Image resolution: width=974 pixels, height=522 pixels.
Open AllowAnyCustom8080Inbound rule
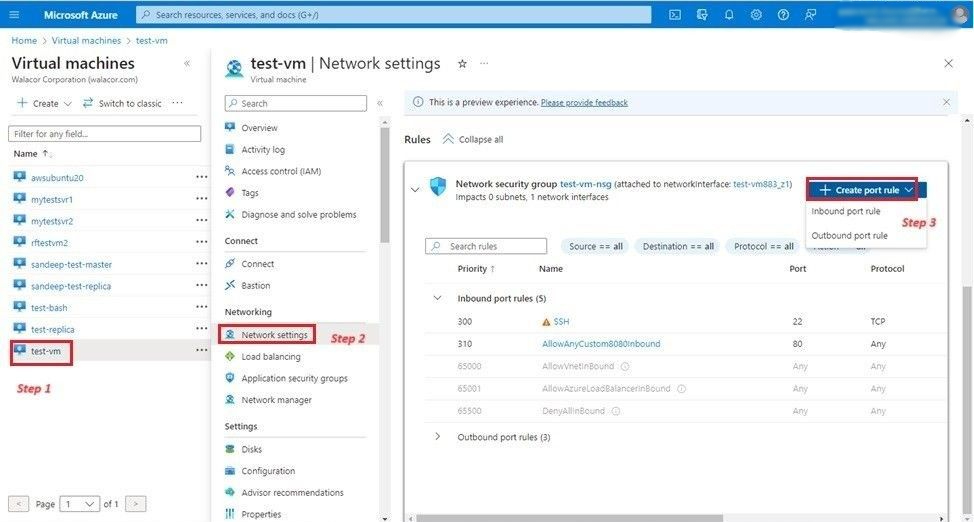[601, 344]
